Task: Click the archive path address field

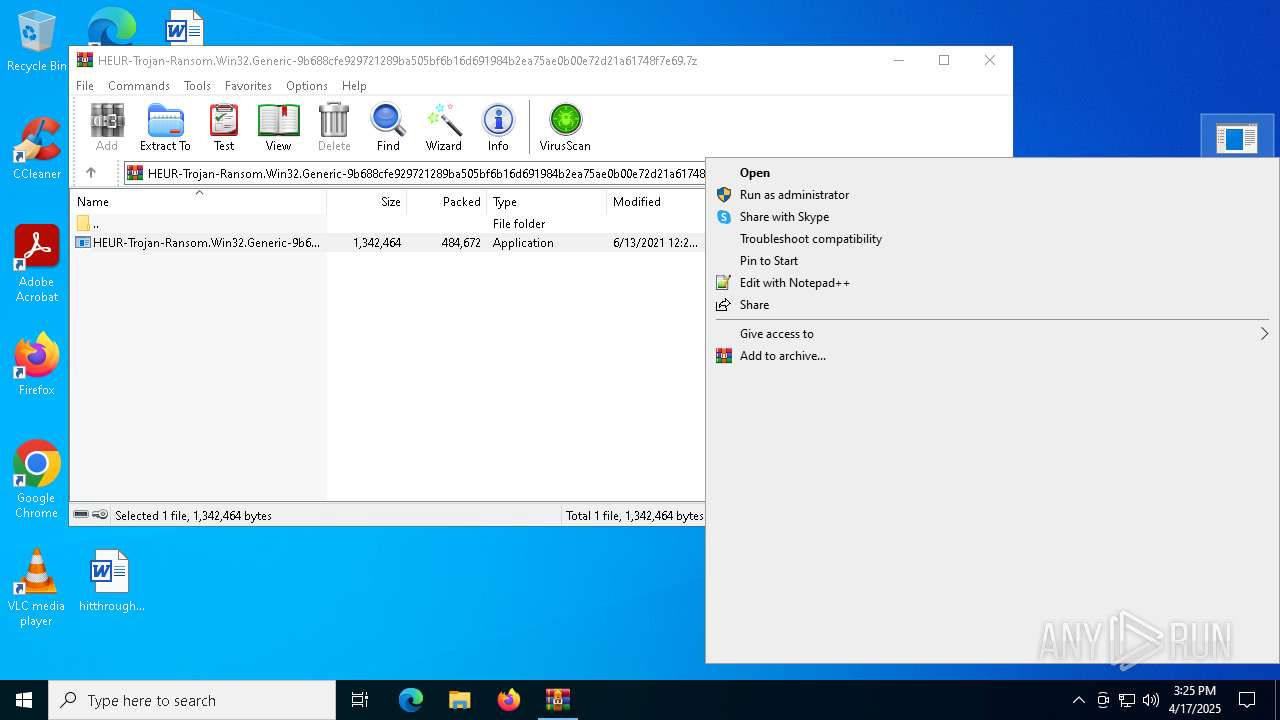Action: pyautogui.click(x=415, y=173)
